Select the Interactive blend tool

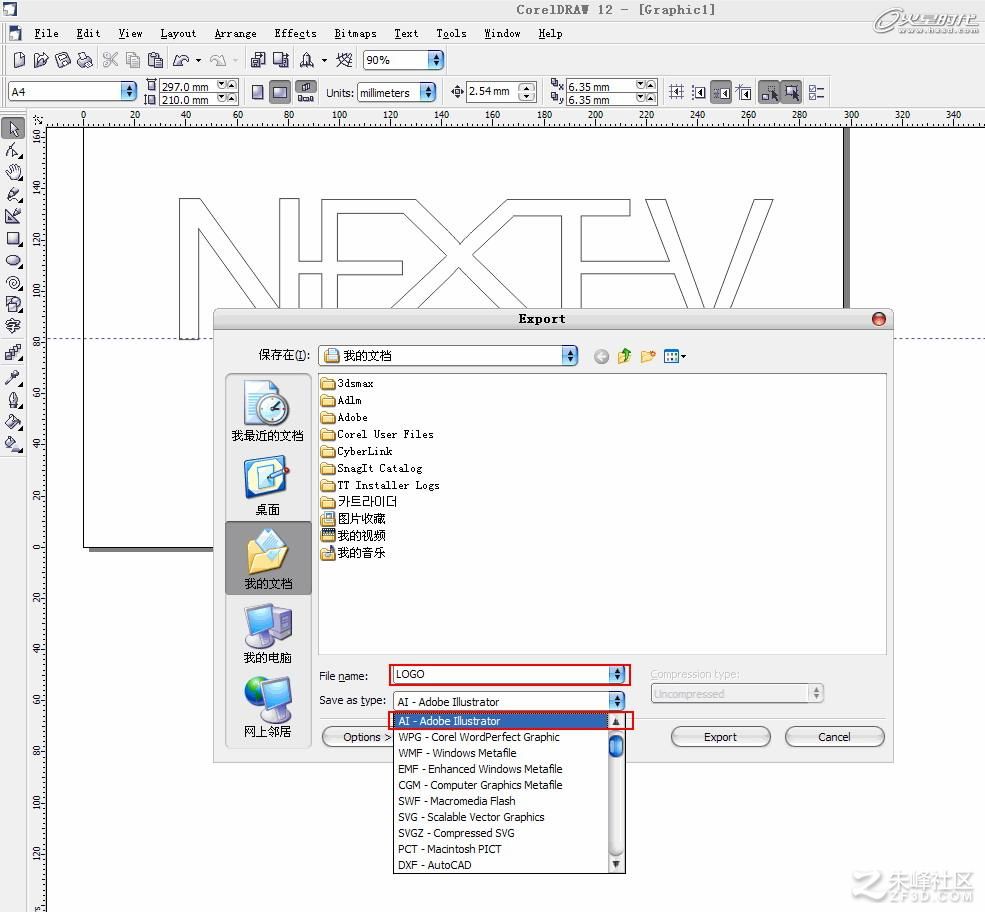coord(13,352)
